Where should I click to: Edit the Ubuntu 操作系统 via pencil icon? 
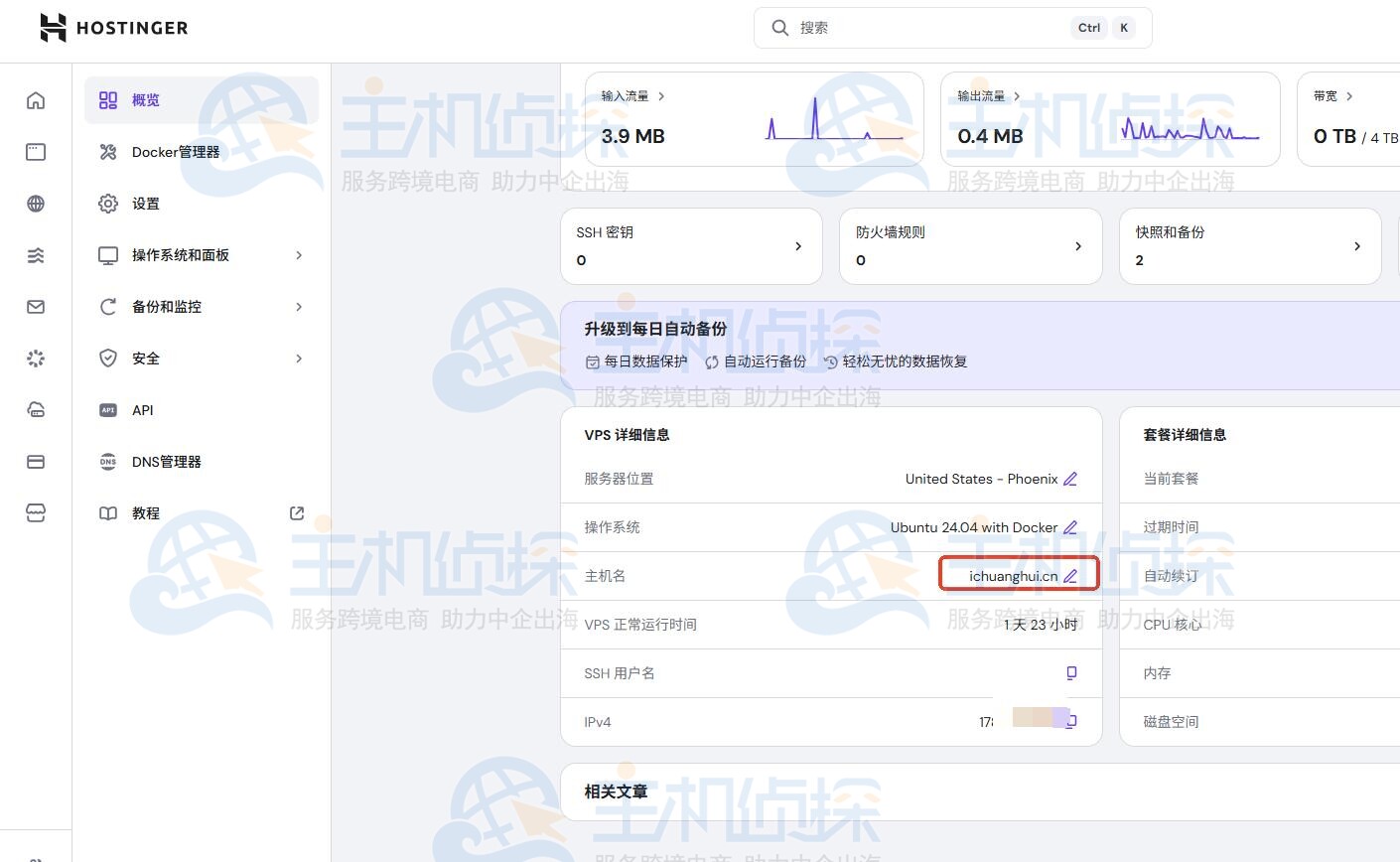1069,527
